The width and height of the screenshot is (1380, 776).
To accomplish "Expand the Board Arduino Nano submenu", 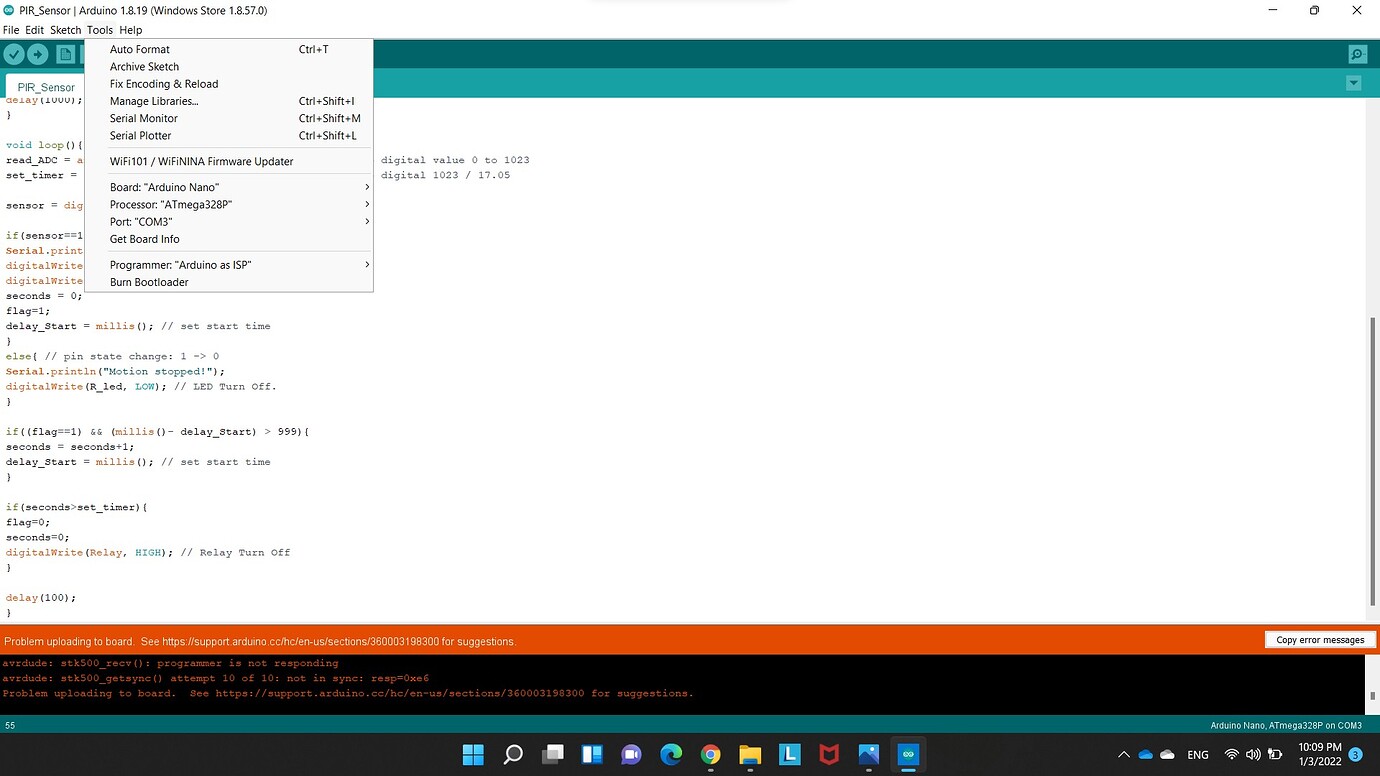I will point(164,187).
